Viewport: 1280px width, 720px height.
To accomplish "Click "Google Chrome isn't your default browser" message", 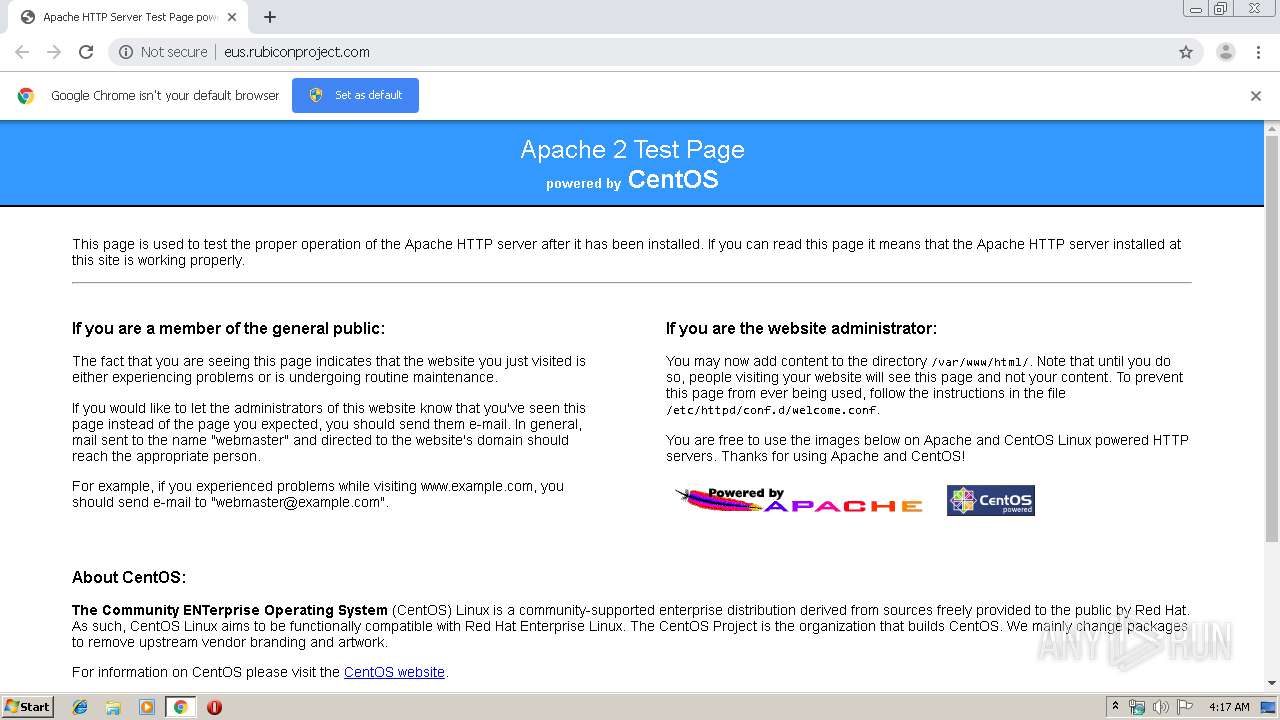I will point(165,96).
